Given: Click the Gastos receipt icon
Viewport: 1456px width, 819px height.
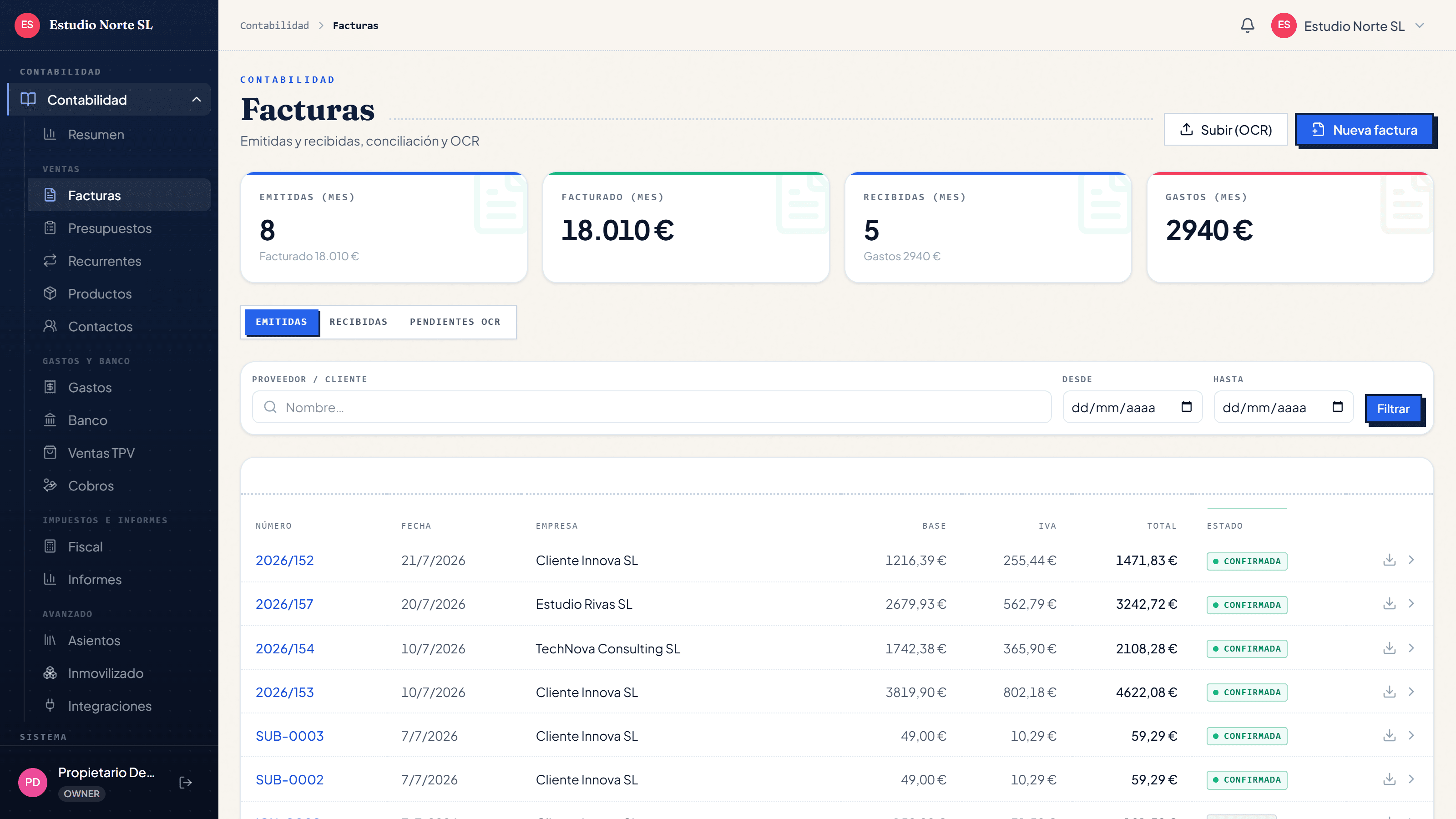Looking at the screenshot, I should (50, 387).
